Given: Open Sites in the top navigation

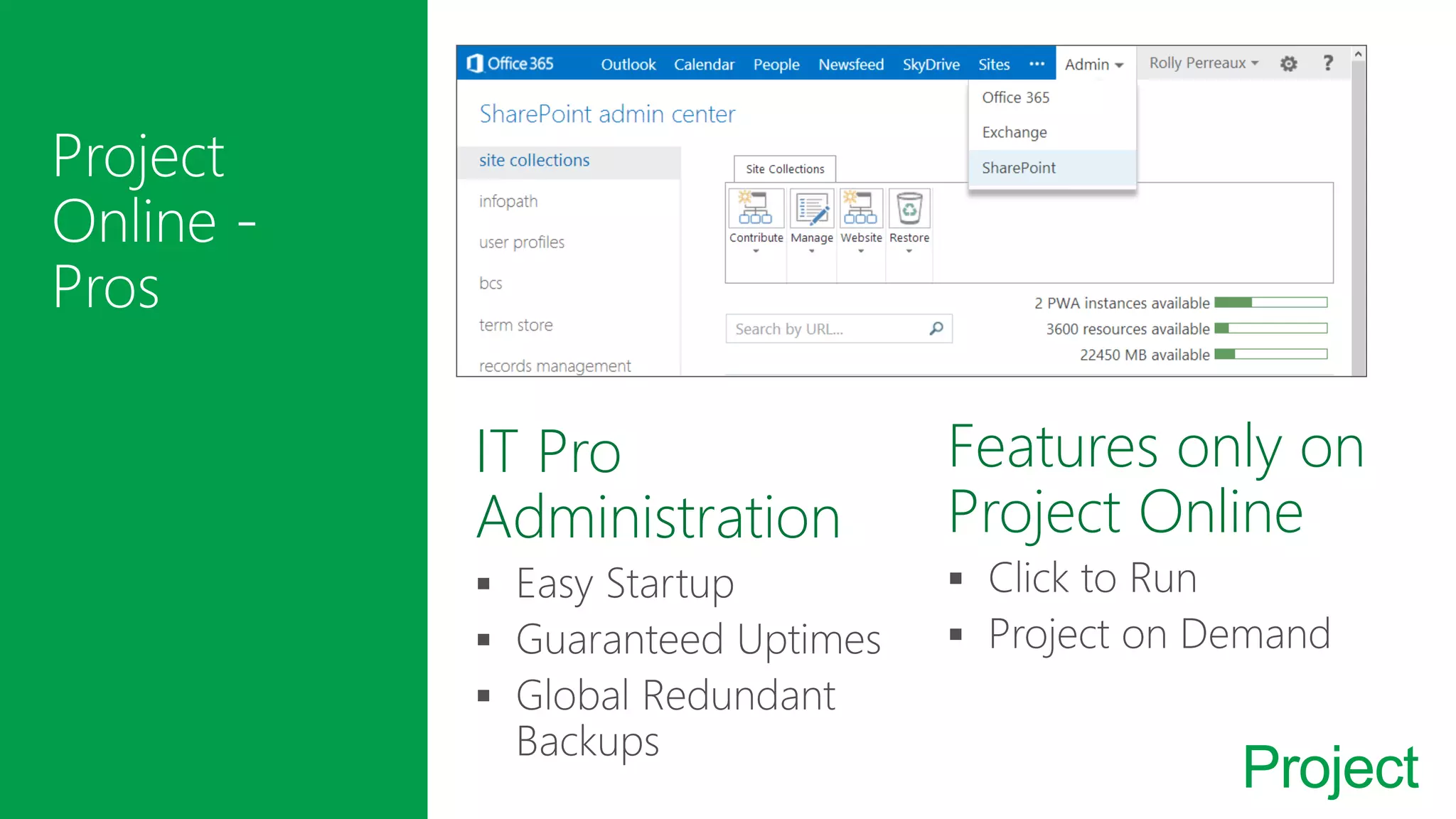Looking at the screenshot, I should coord(994,65).
